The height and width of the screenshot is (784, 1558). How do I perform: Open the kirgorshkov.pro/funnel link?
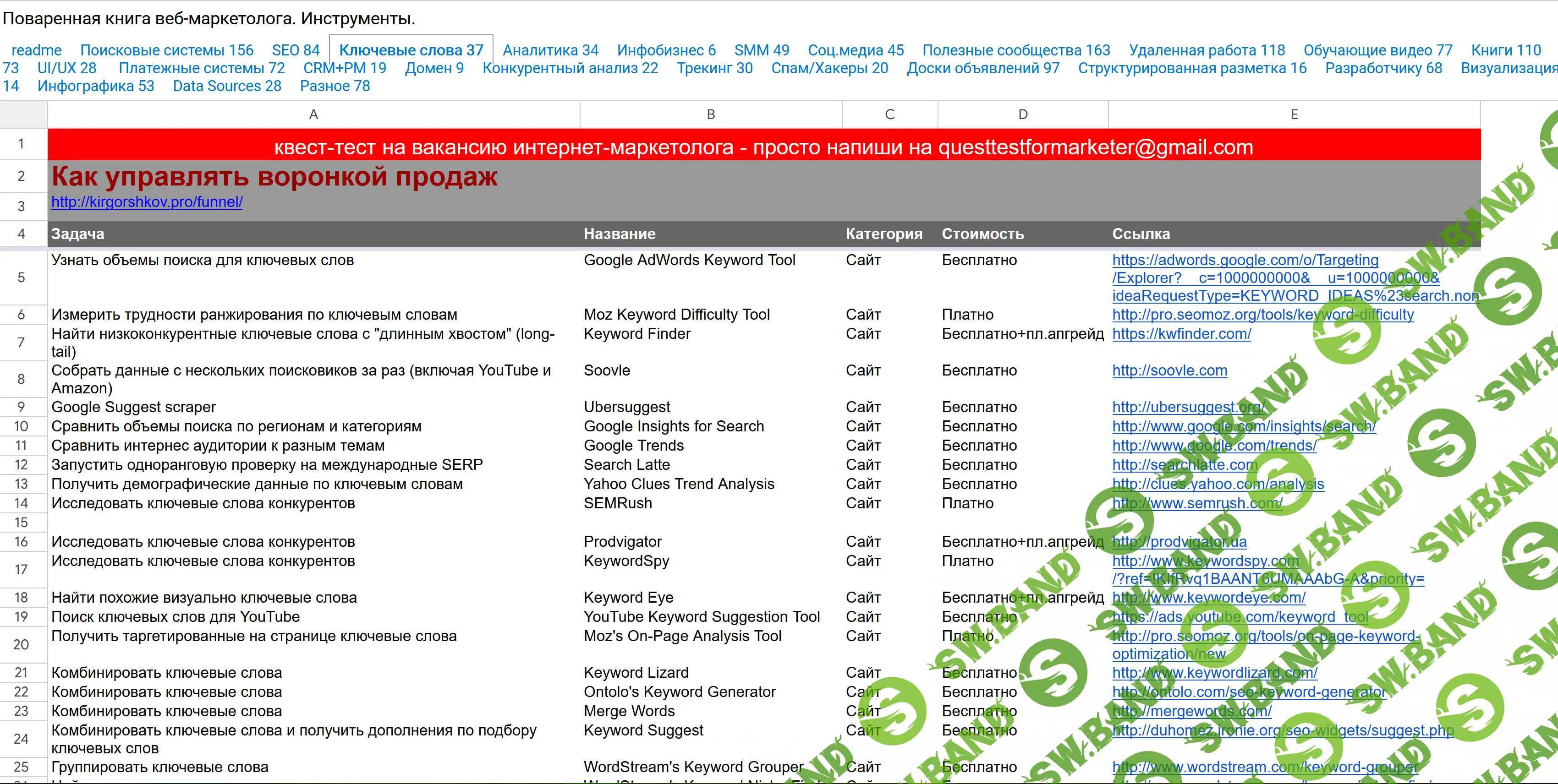click(x=147, y=202)
